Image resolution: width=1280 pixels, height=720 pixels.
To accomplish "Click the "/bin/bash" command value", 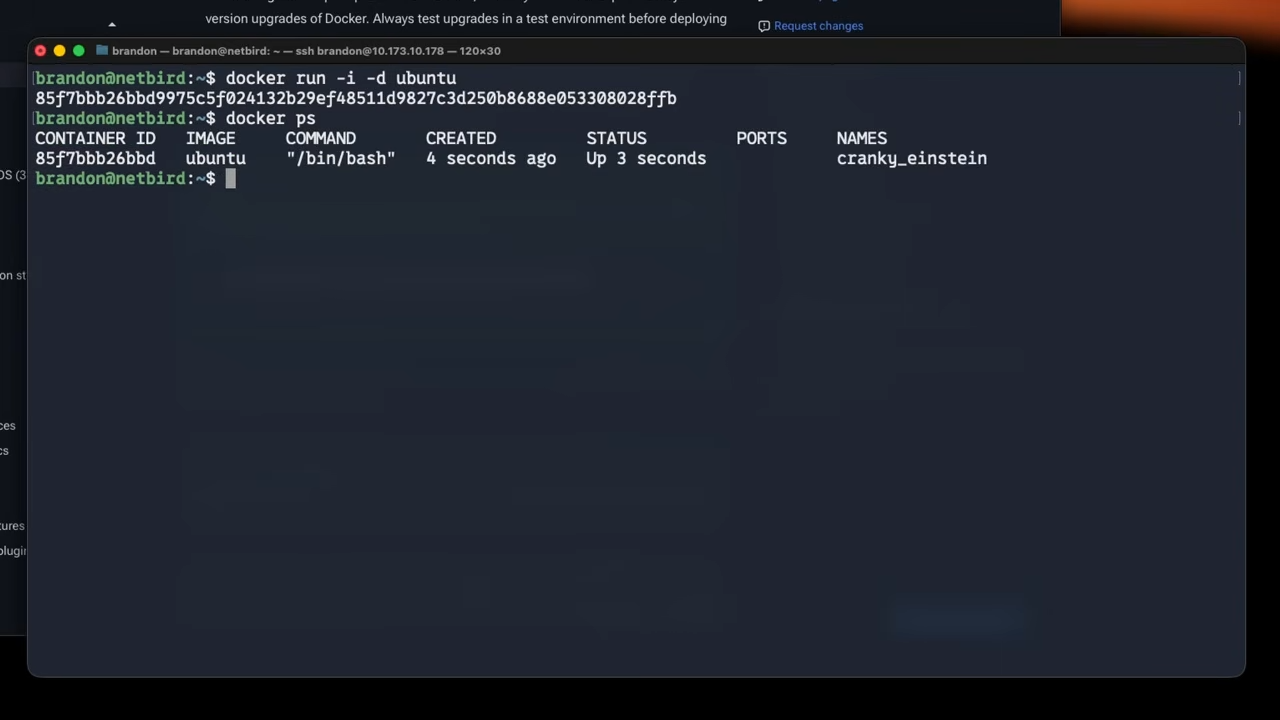I will coord(340,159).
